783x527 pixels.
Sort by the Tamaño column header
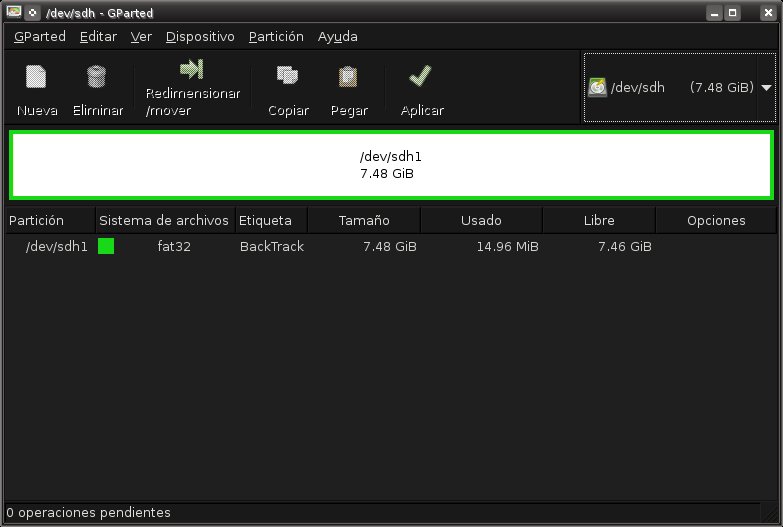pos(364,220)
